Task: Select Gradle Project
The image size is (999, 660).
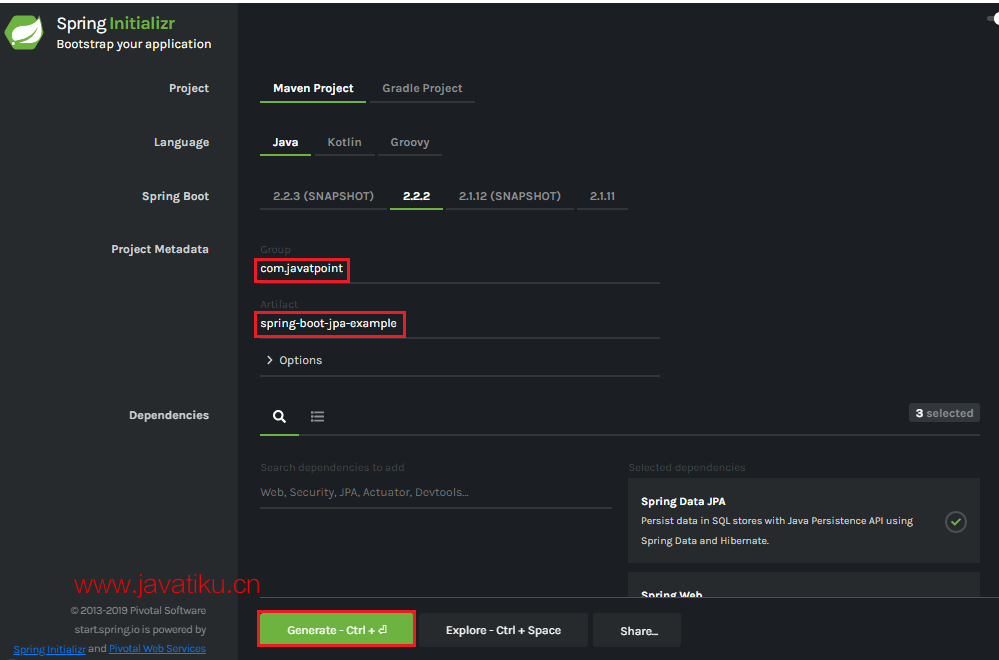Action: pyautogui.click(x=422, y=89)
